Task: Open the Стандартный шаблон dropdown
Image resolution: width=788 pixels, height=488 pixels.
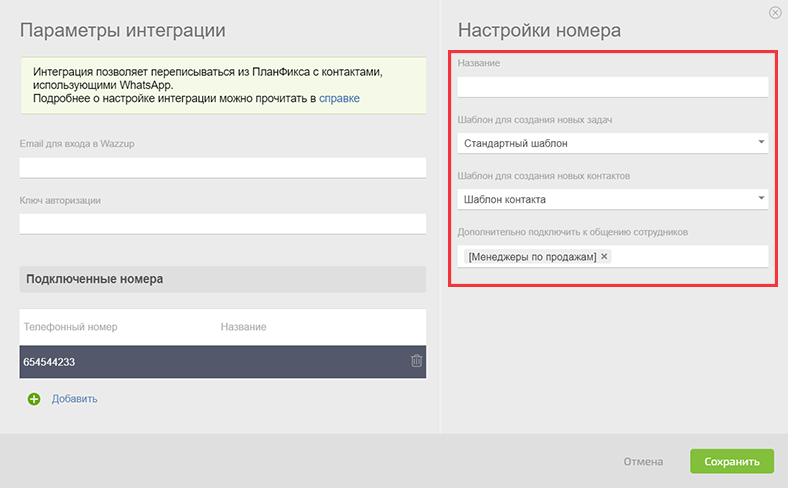Action: point(613,143)
